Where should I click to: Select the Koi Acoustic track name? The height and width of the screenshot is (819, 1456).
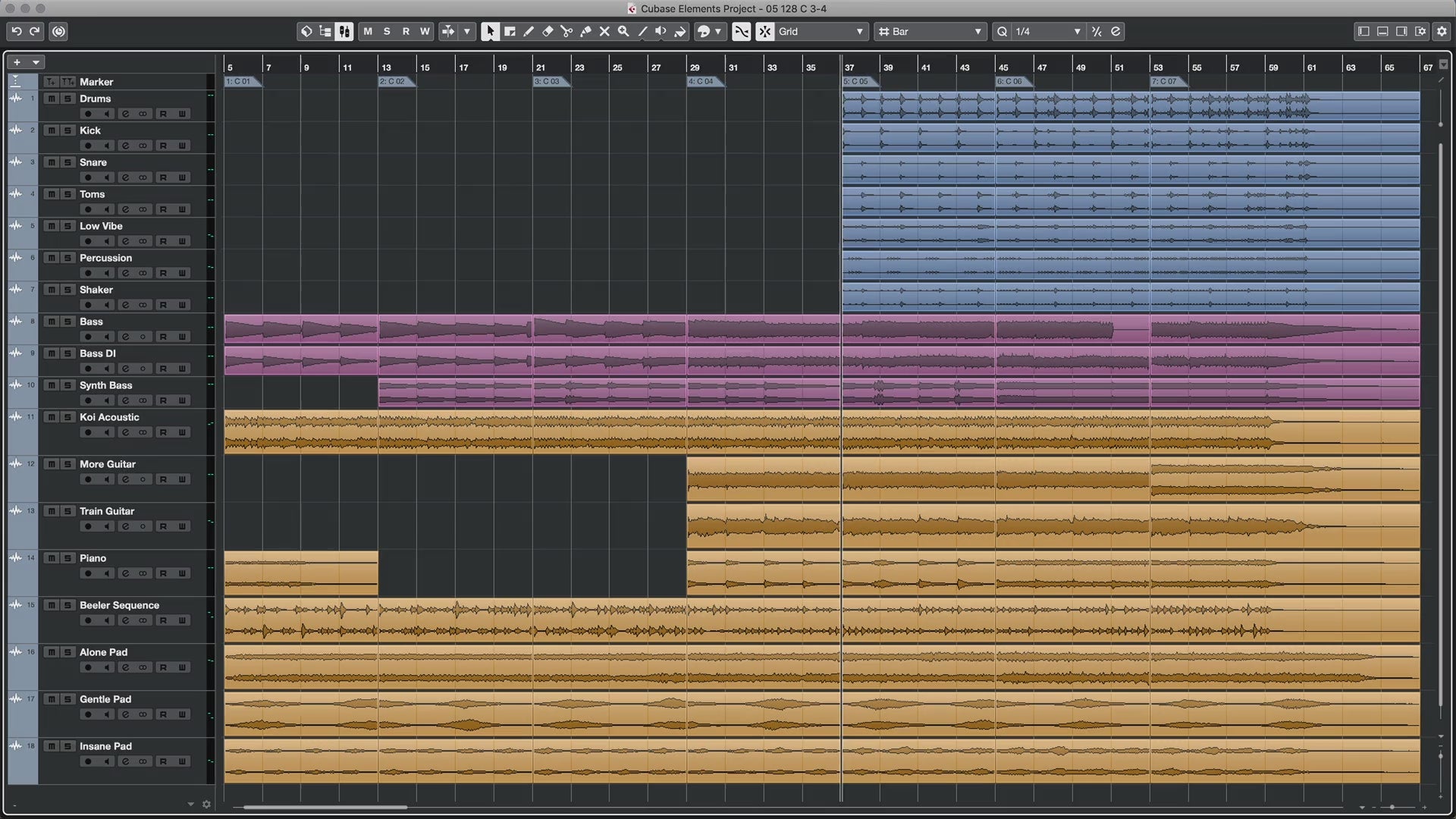(x=109, y=417)
